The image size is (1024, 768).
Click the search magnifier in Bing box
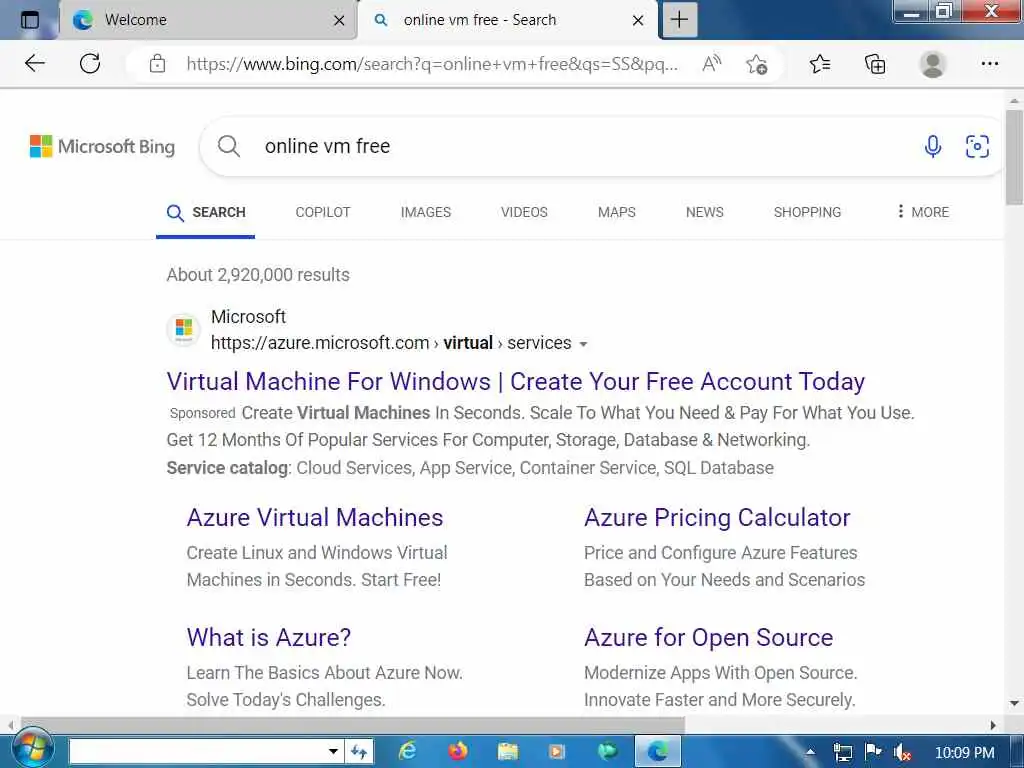[x=229, y=146]
